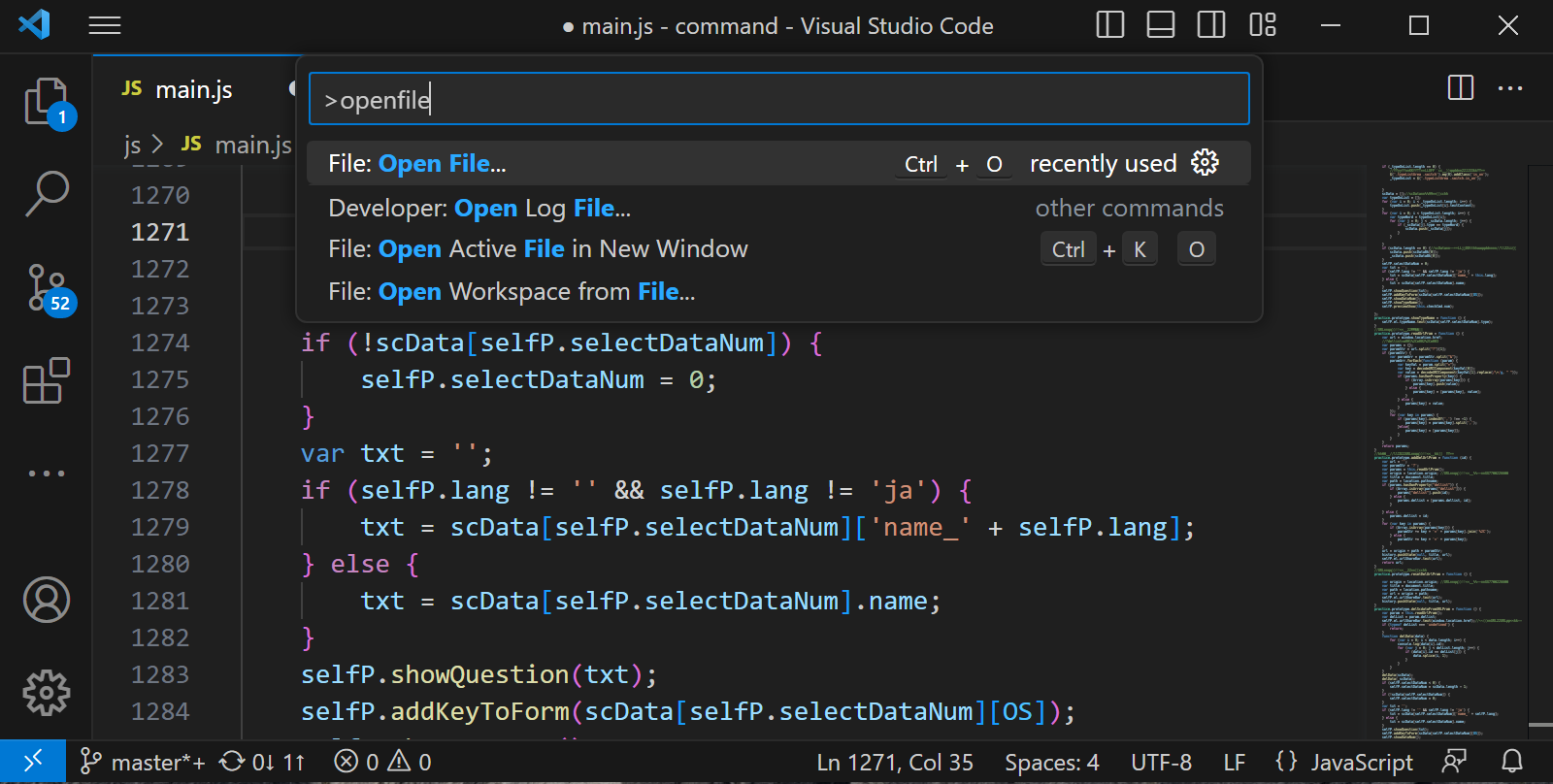Open problems: 0 errors 0 warnings
This screenshot has width=1553, height=784.
[x=382, y=762]
